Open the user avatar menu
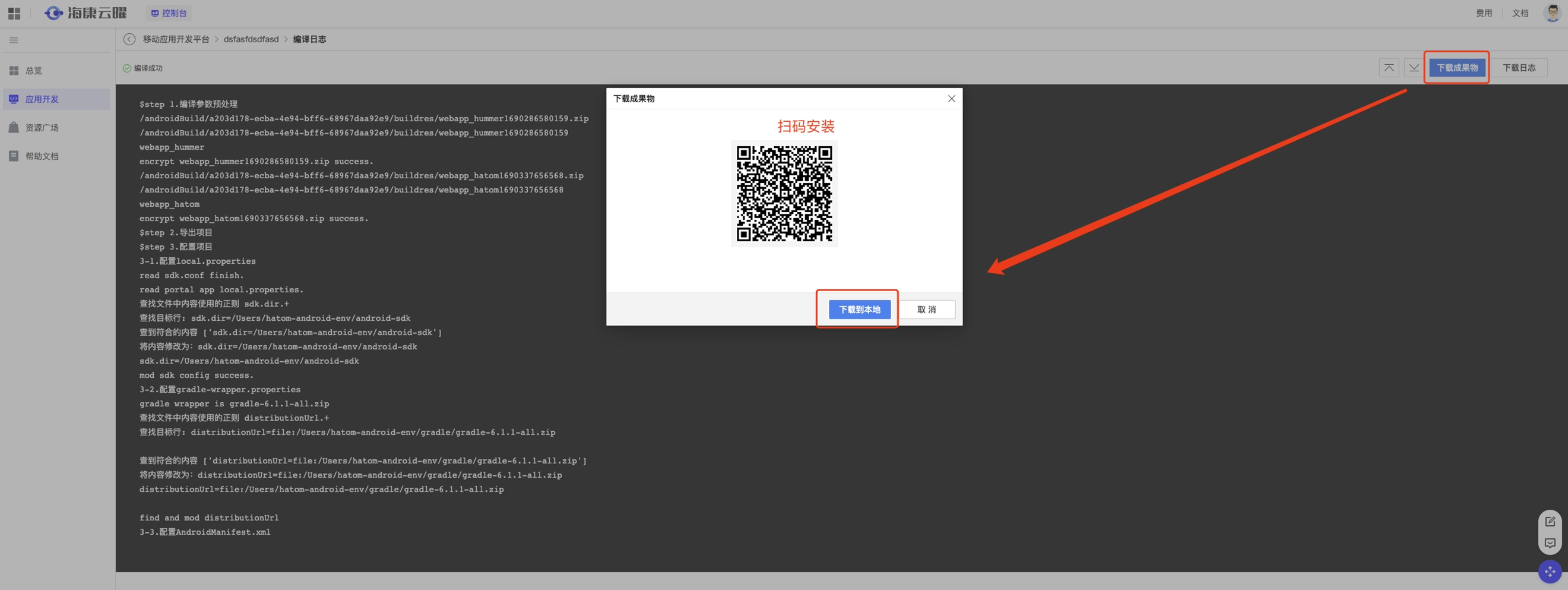The width and height of the screenshot is (1568, 590). (1551, 13)
